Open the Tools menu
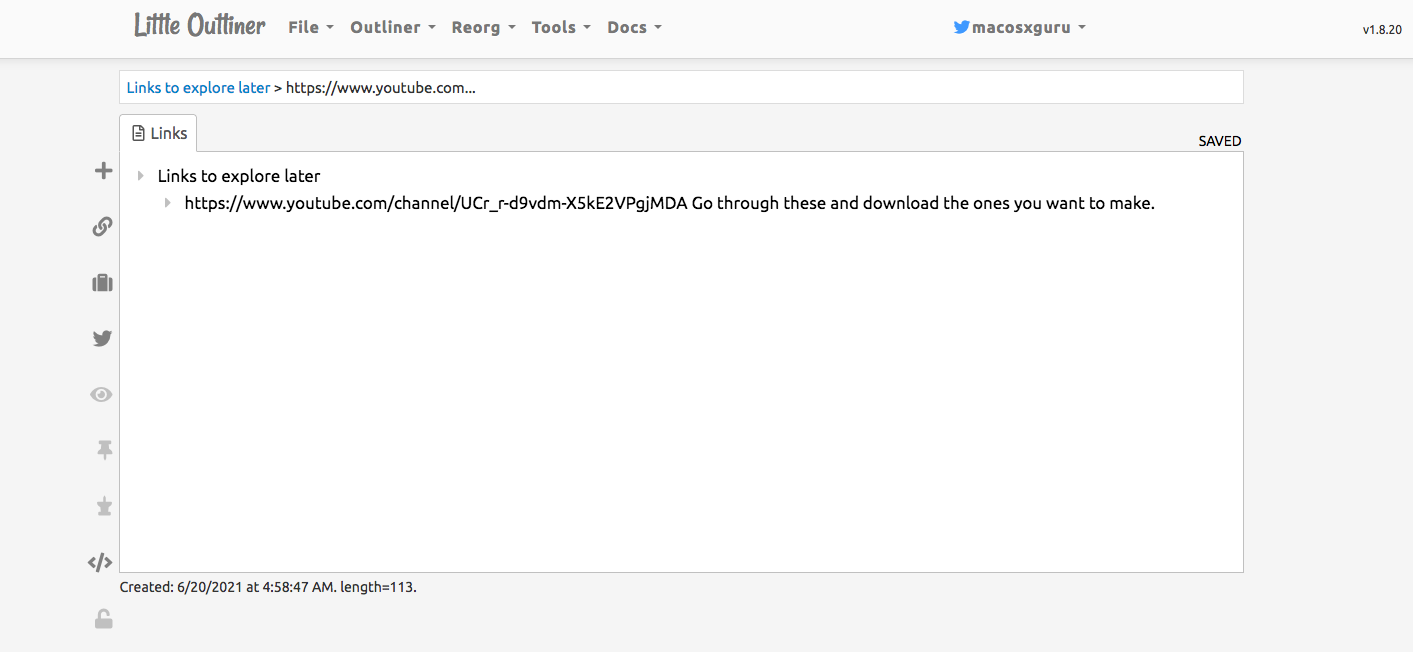1413x652 pixels. (561, 28)
